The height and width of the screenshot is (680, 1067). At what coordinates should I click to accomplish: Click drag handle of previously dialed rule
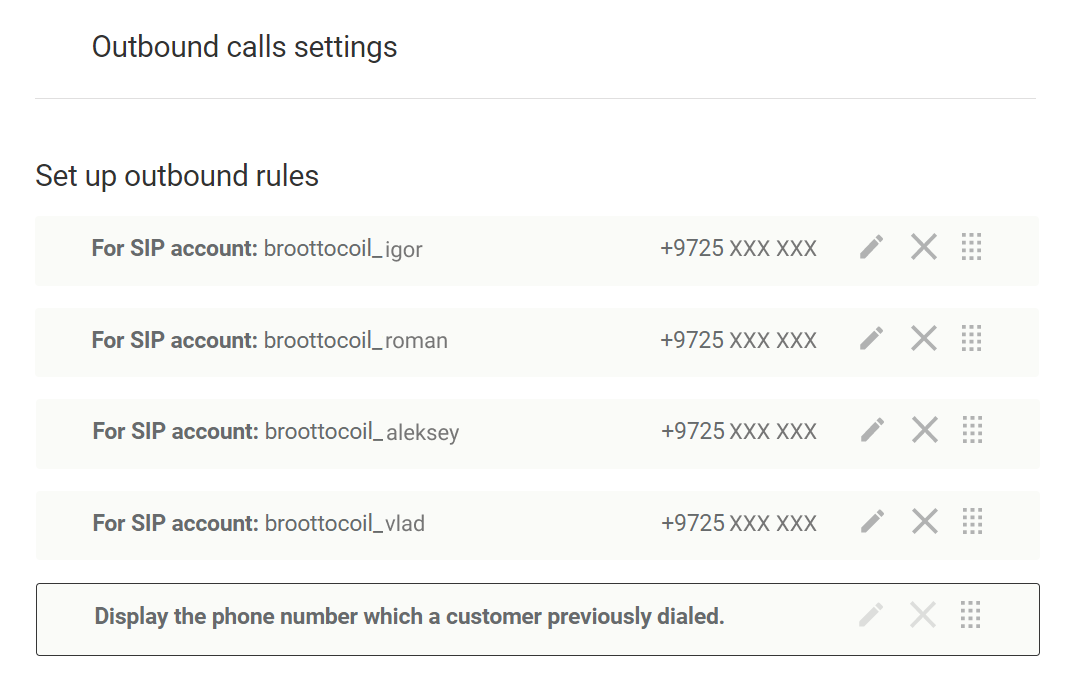click(x=971, y=615)
